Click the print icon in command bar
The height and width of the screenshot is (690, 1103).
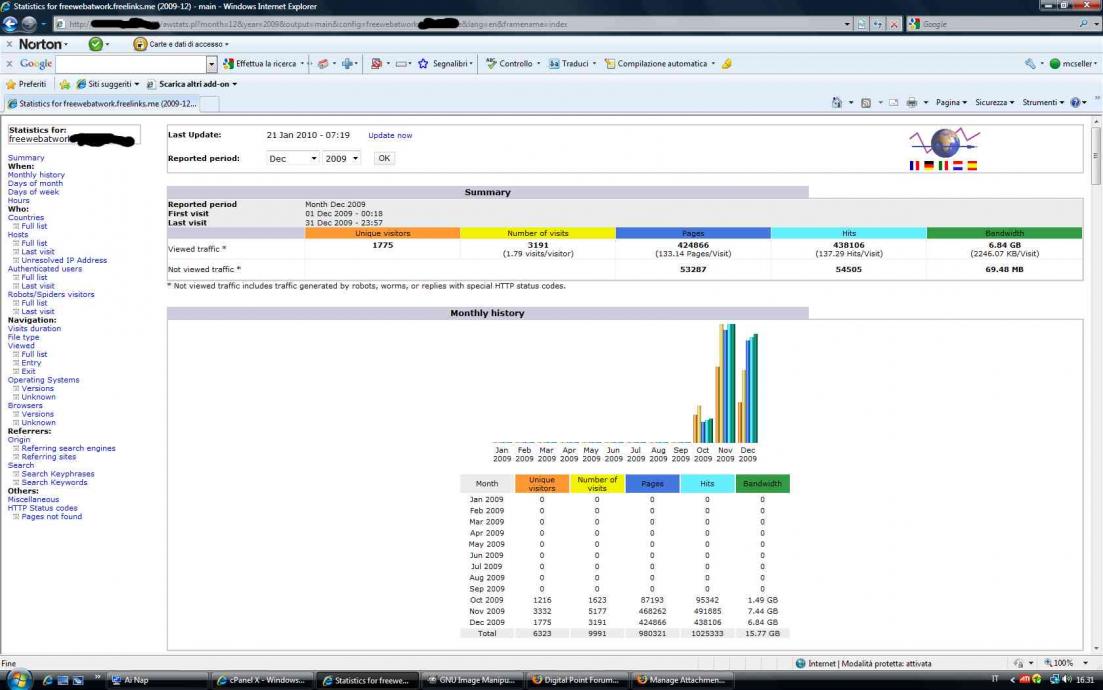click(911, 103)
